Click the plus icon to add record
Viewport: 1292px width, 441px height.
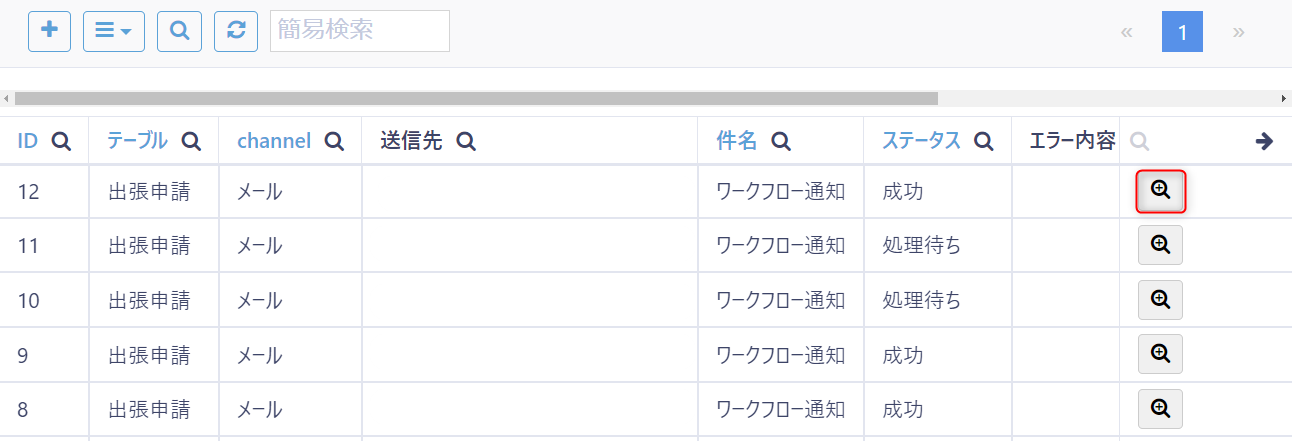(49, 31)
